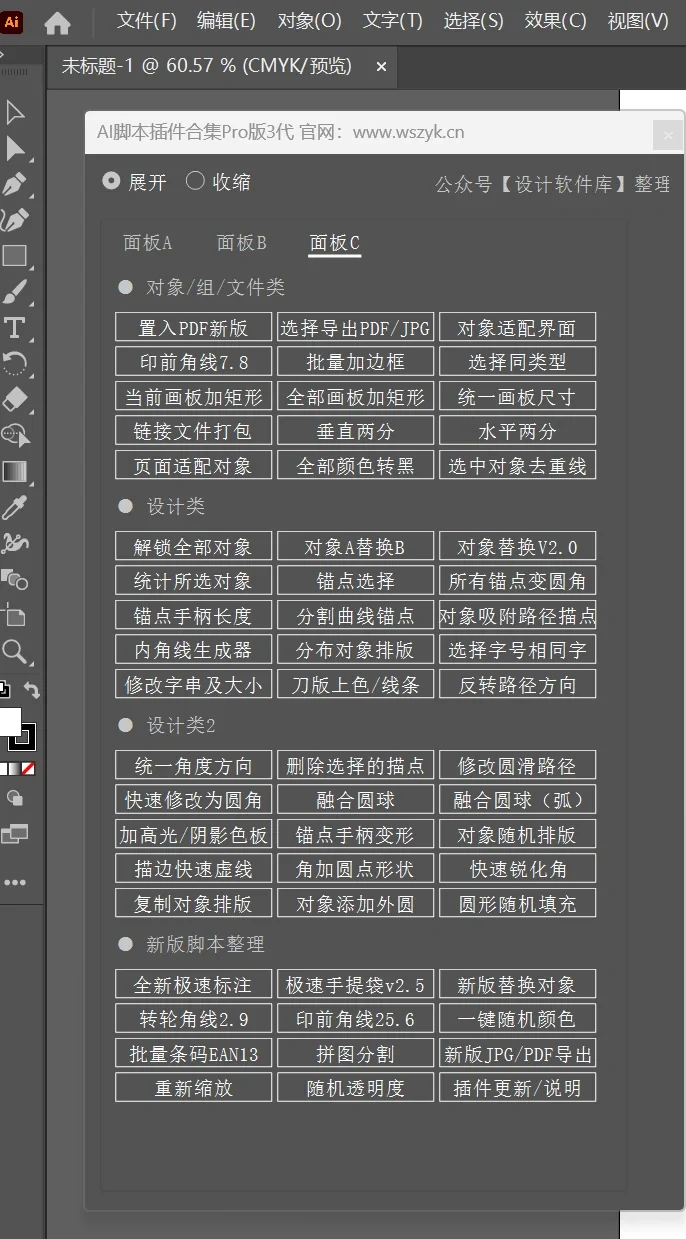
Task: Select the Width tool squiggle icon
Action: (15, 543)
